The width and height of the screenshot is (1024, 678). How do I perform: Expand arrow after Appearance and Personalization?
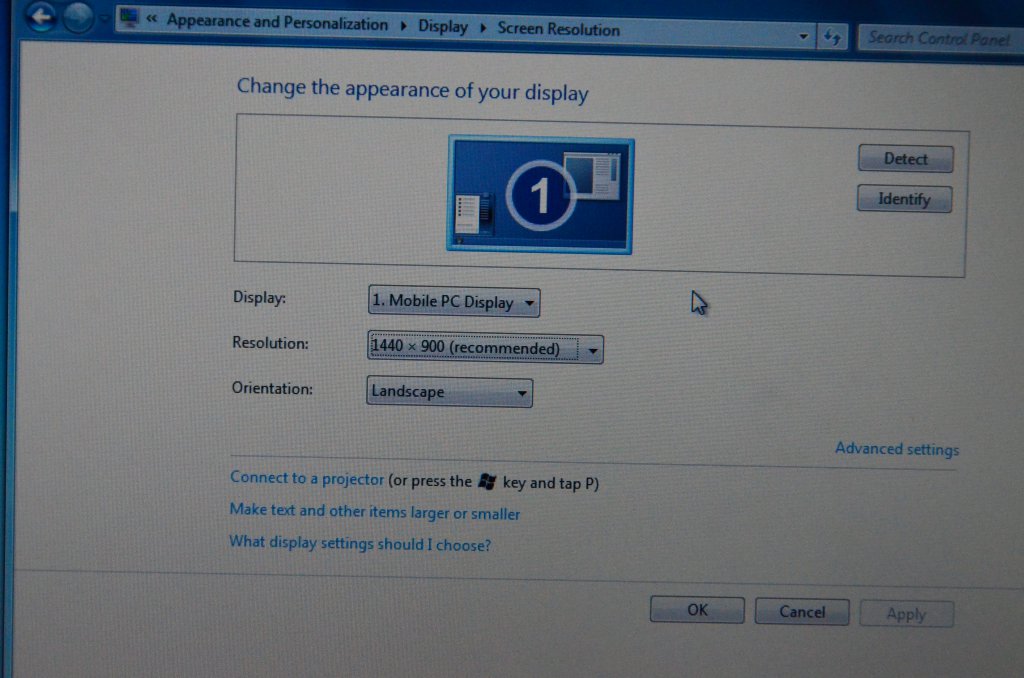pos(403,25)
